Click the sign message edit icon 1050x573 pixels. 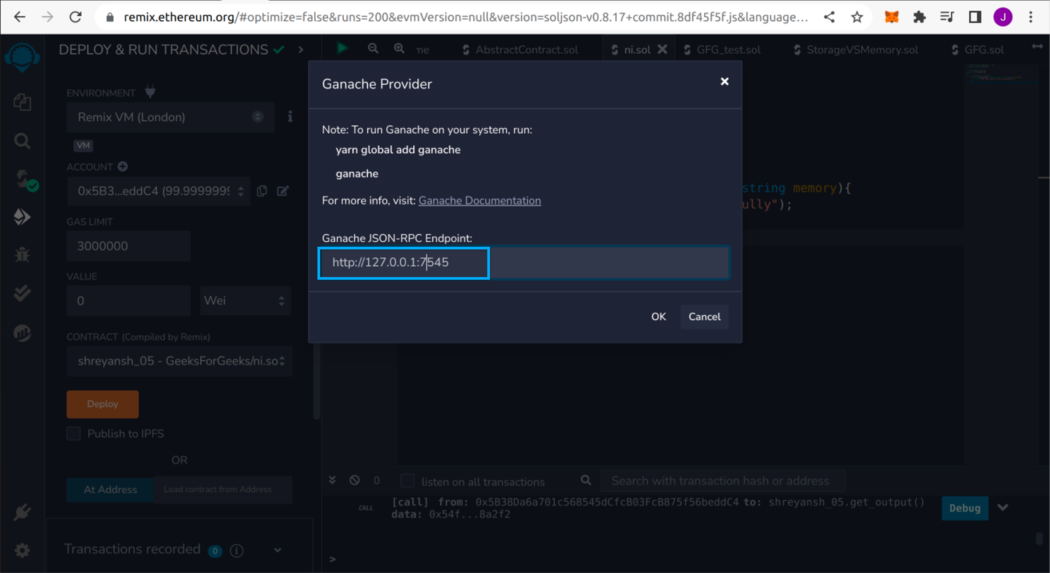click(x=283, y=191)
